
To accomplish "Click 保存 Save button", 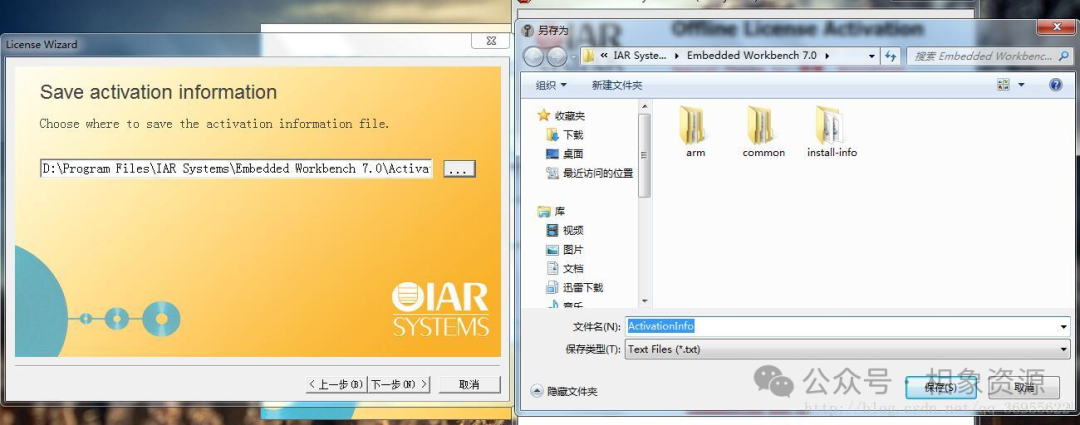I will point(941,388).
